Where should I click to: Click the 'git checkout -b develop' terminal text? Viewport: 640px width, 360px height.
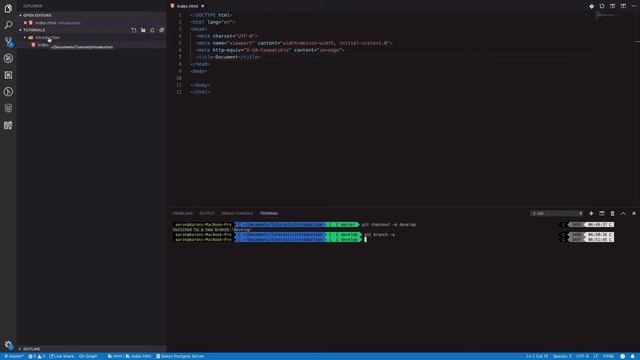(x=389, y=224)
